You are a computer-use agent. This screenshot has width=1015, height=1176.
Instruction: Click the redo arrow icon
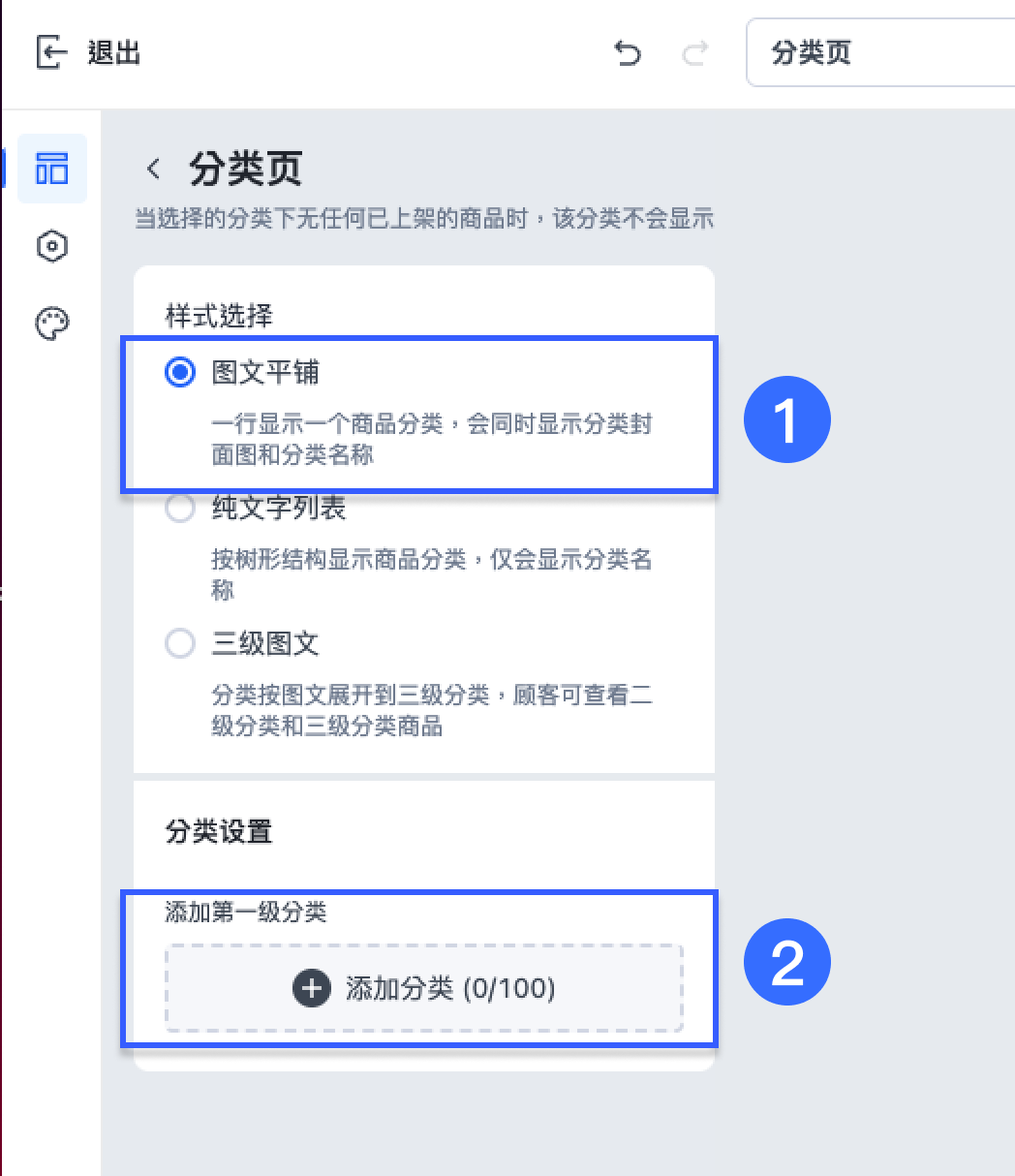(x=694, y=52)
